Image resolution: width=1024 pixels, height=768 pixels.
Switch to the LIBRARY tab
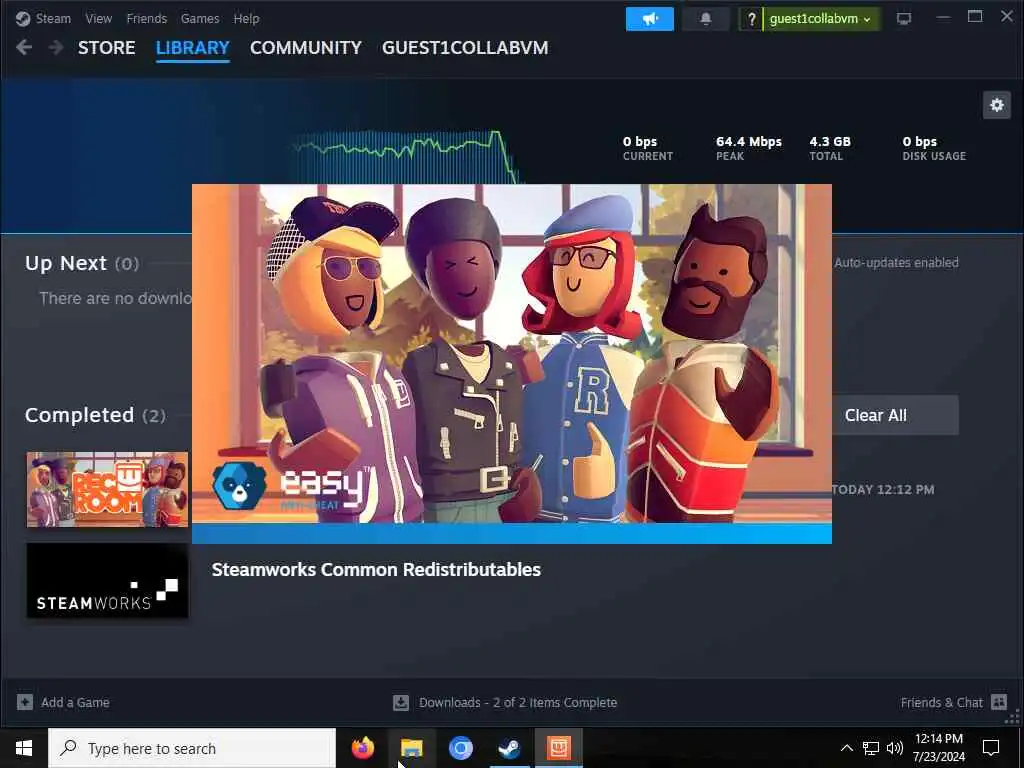click(193, 48)
